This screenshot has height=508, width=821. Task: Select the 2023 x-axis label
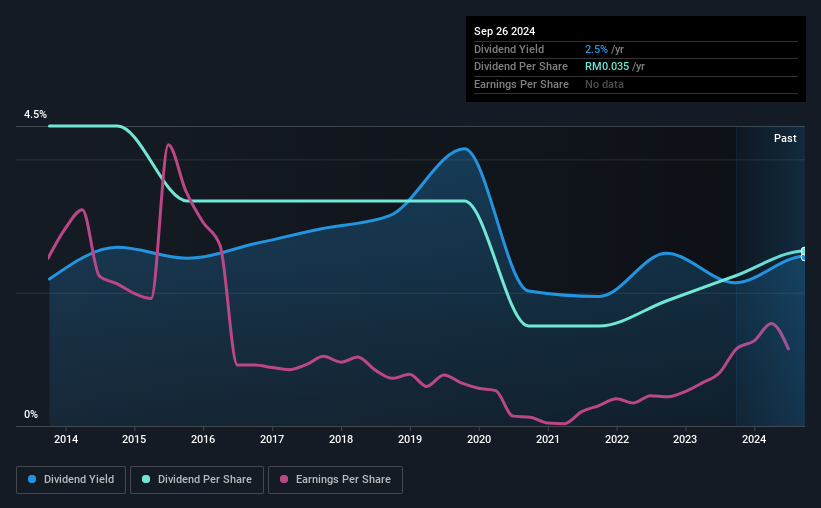(685, 439)
